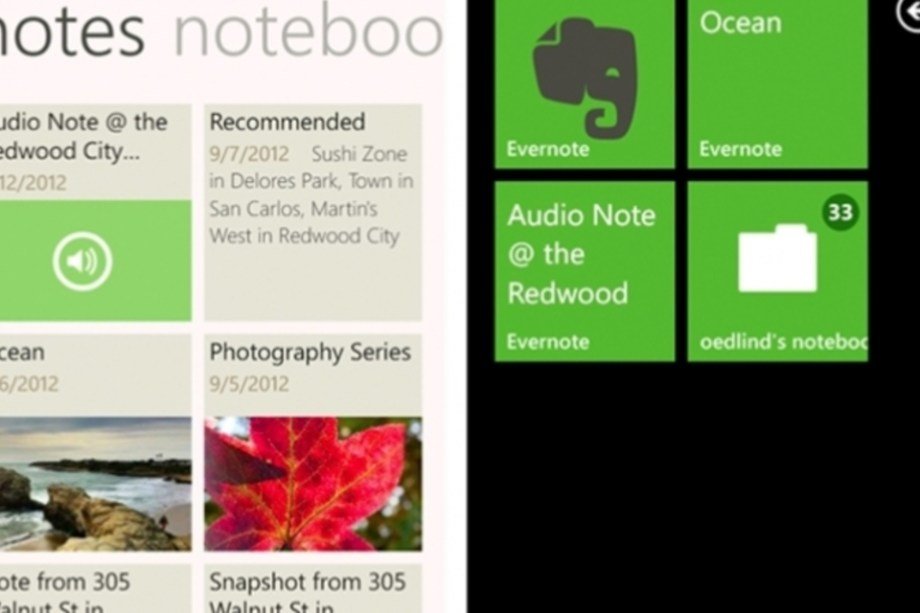Open the Photography Series note title
Viewport: 920px width, 613px height.
(x=310, y=352)
